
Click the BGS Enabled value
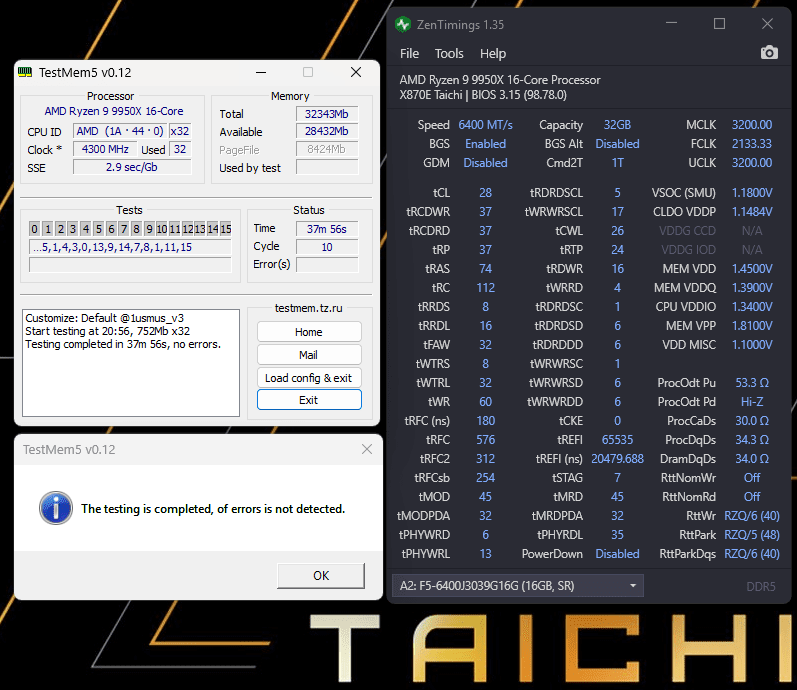point(485,144)
